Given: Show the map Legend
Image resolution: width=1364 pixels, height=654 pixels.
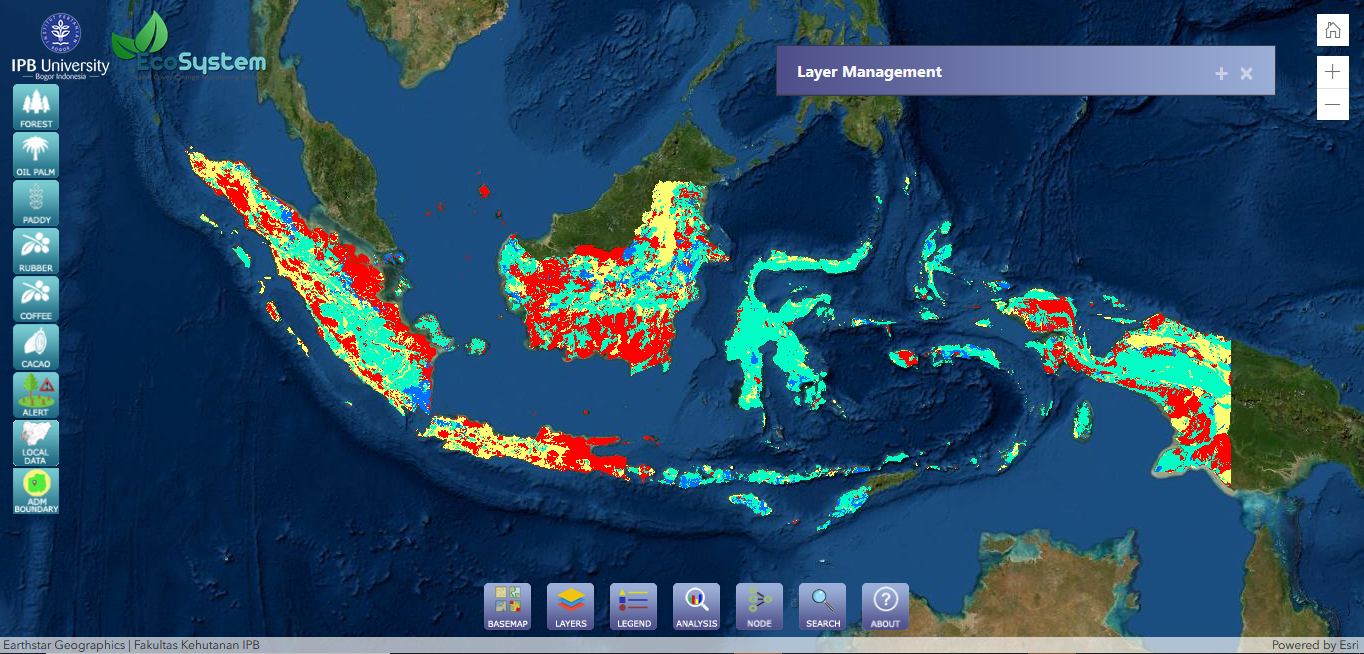Looking at the screenshot, I should pyautogui.click(x=634, y=607).
